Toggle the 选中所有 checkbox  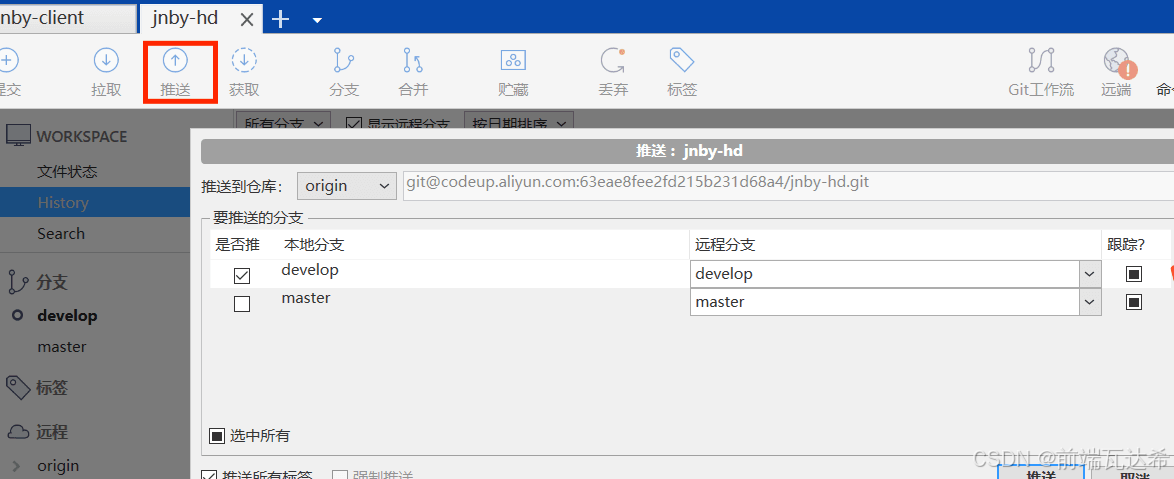tap(217, 436)
